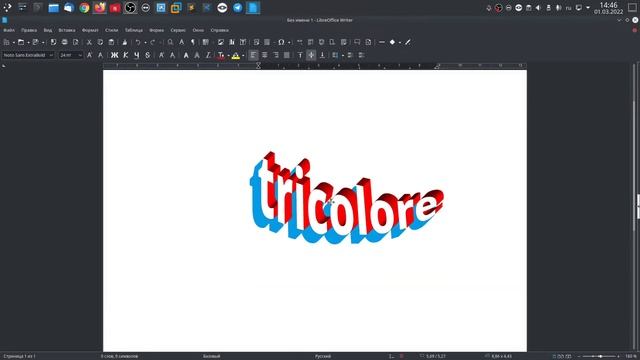Screen dimensions: 640x360
Task: Adjust the zoom slider in status bar
Action: 600,356
